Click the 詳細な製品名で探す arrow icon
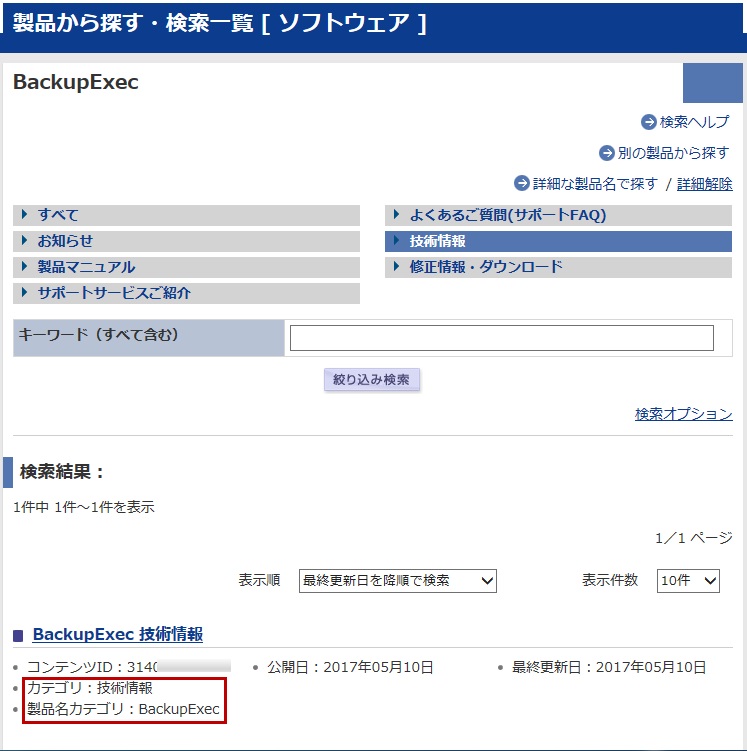Image resolution: width=747 pixels, height=751 pixels. coord(521,183)
